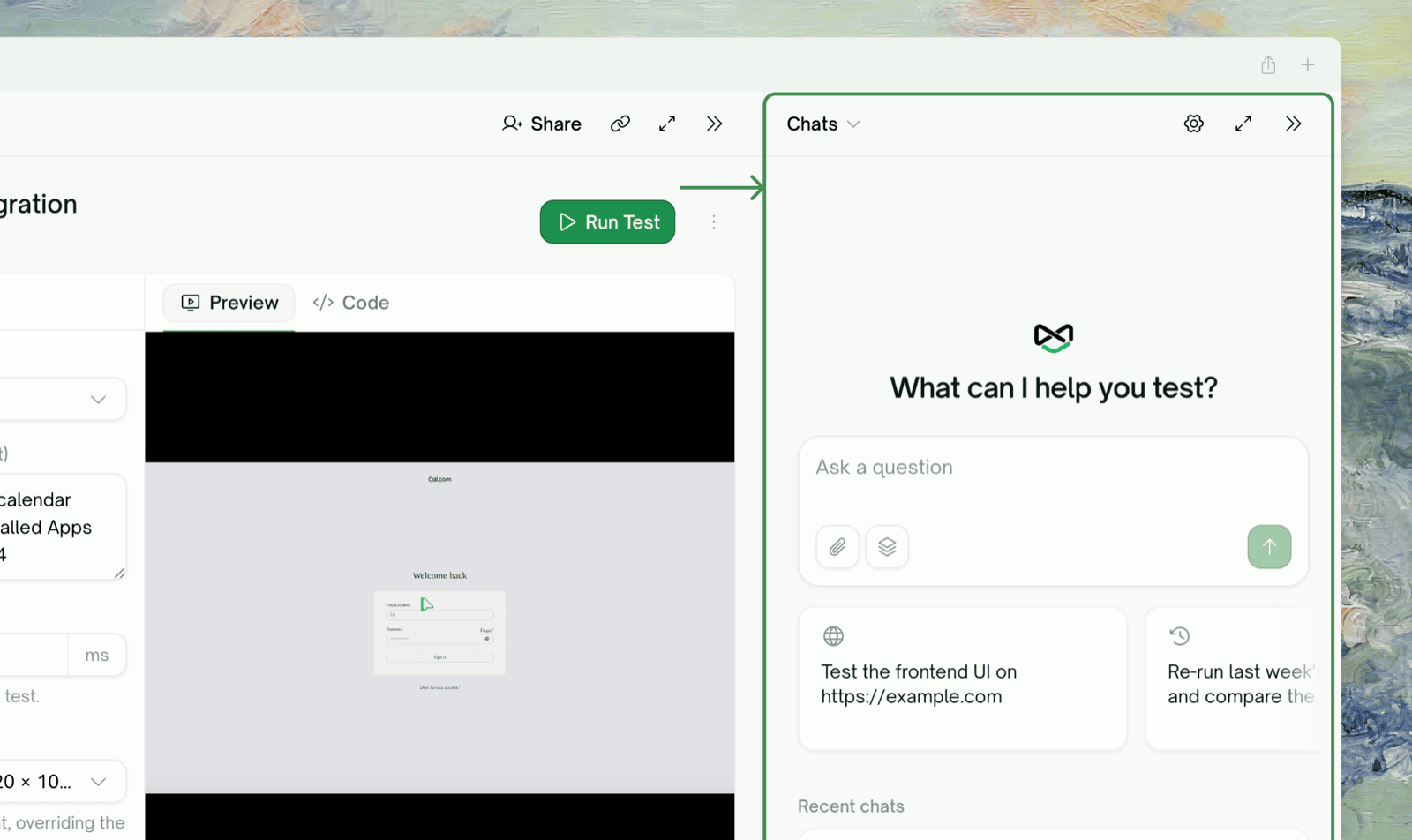
Task: Open chat settings gear icon
Action: (1194, 124)
